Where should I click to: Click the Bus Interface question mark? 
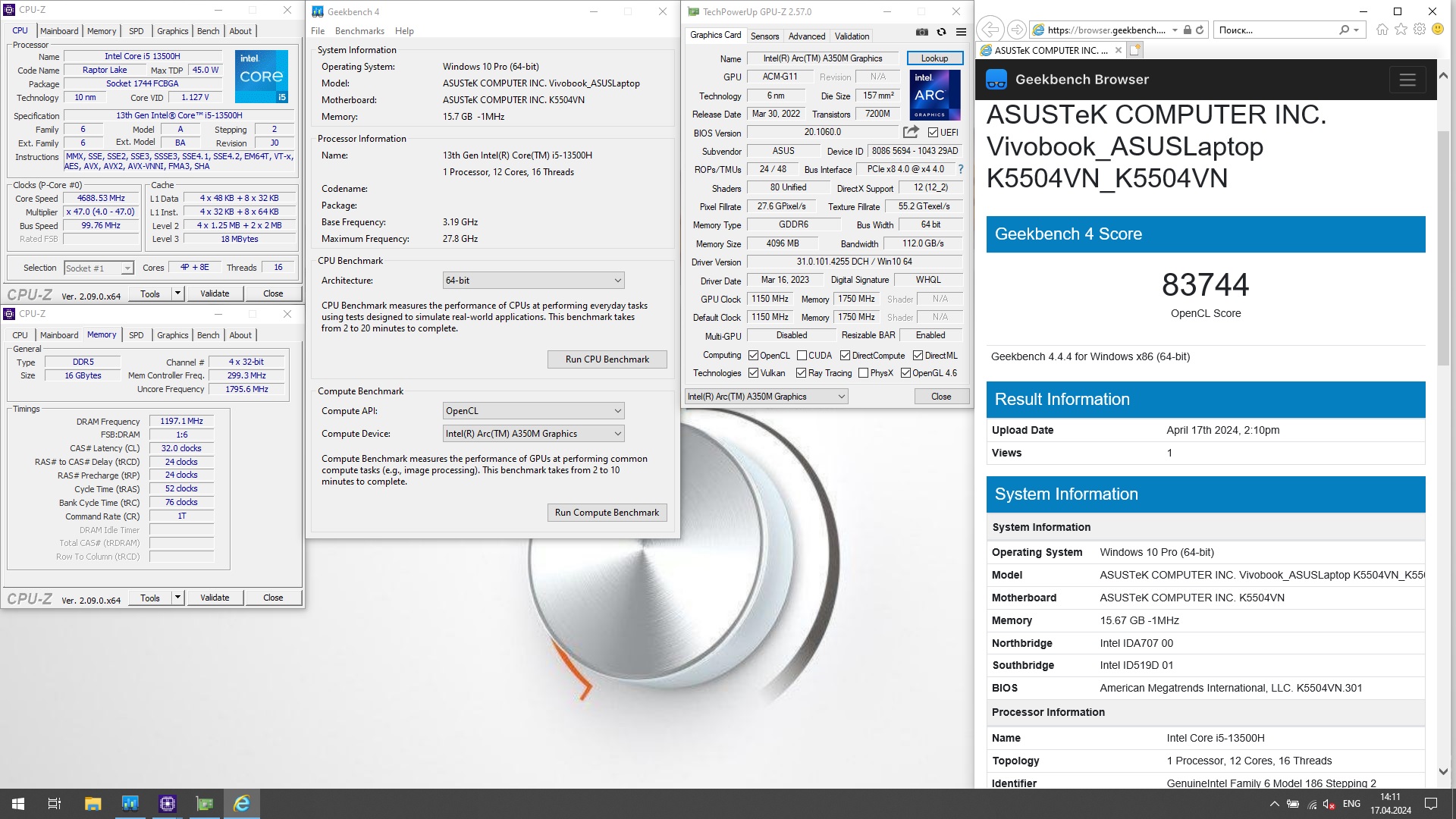(961, 169)
